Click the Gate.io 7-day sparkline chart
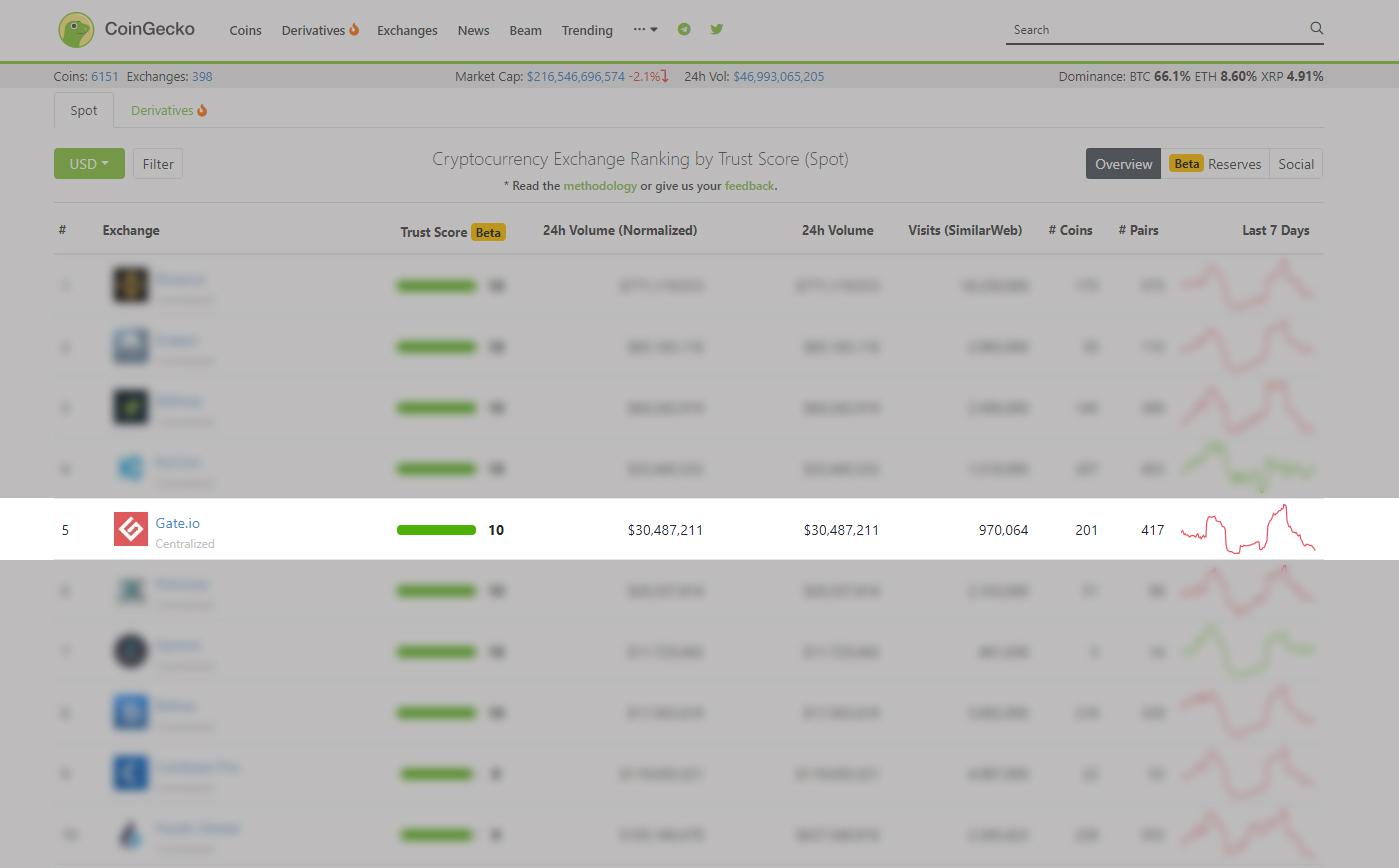The image size is (1399, 868). click(1248, 529)
